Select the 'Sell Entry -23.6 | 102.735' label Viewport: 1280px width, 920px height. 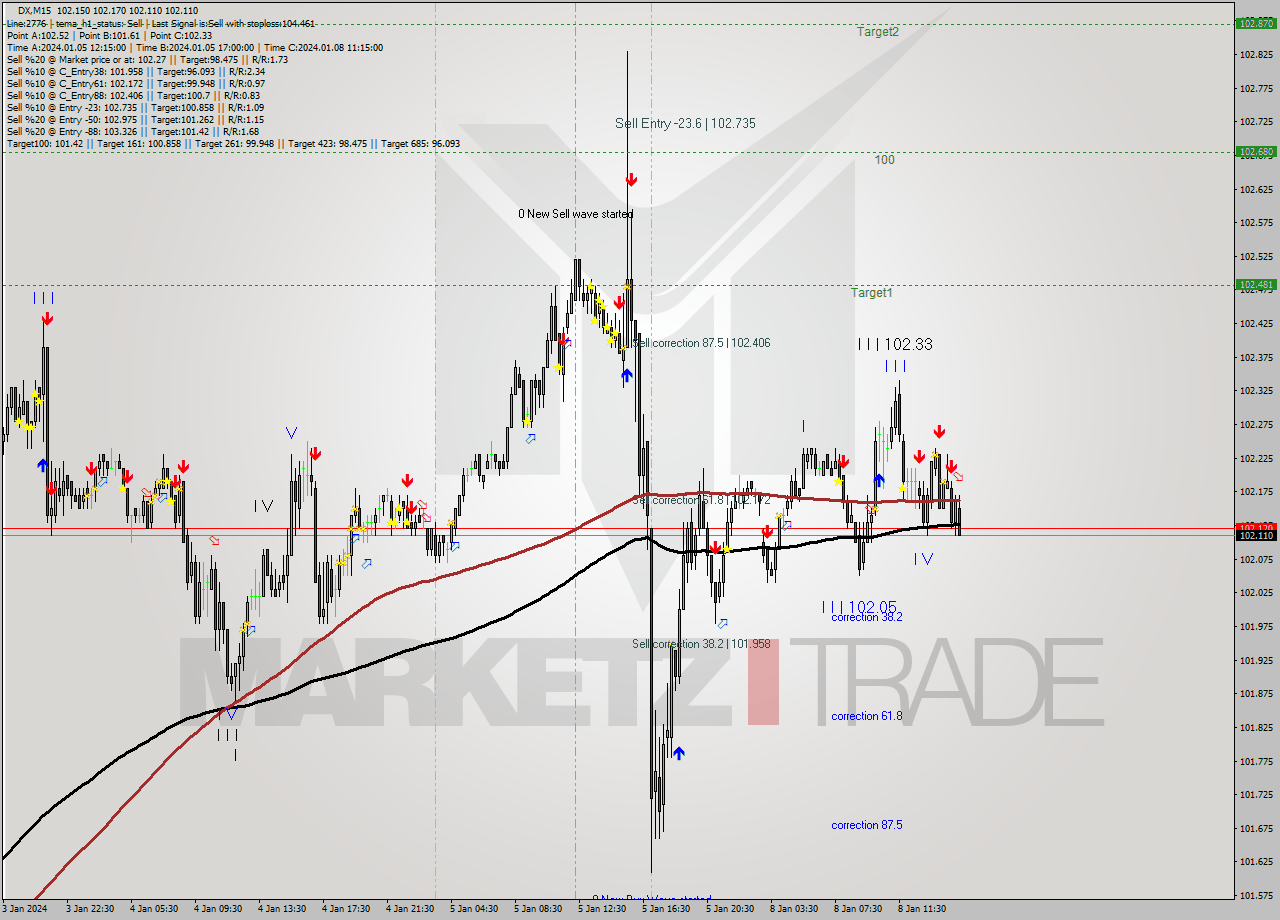click(x=685, y=123)
